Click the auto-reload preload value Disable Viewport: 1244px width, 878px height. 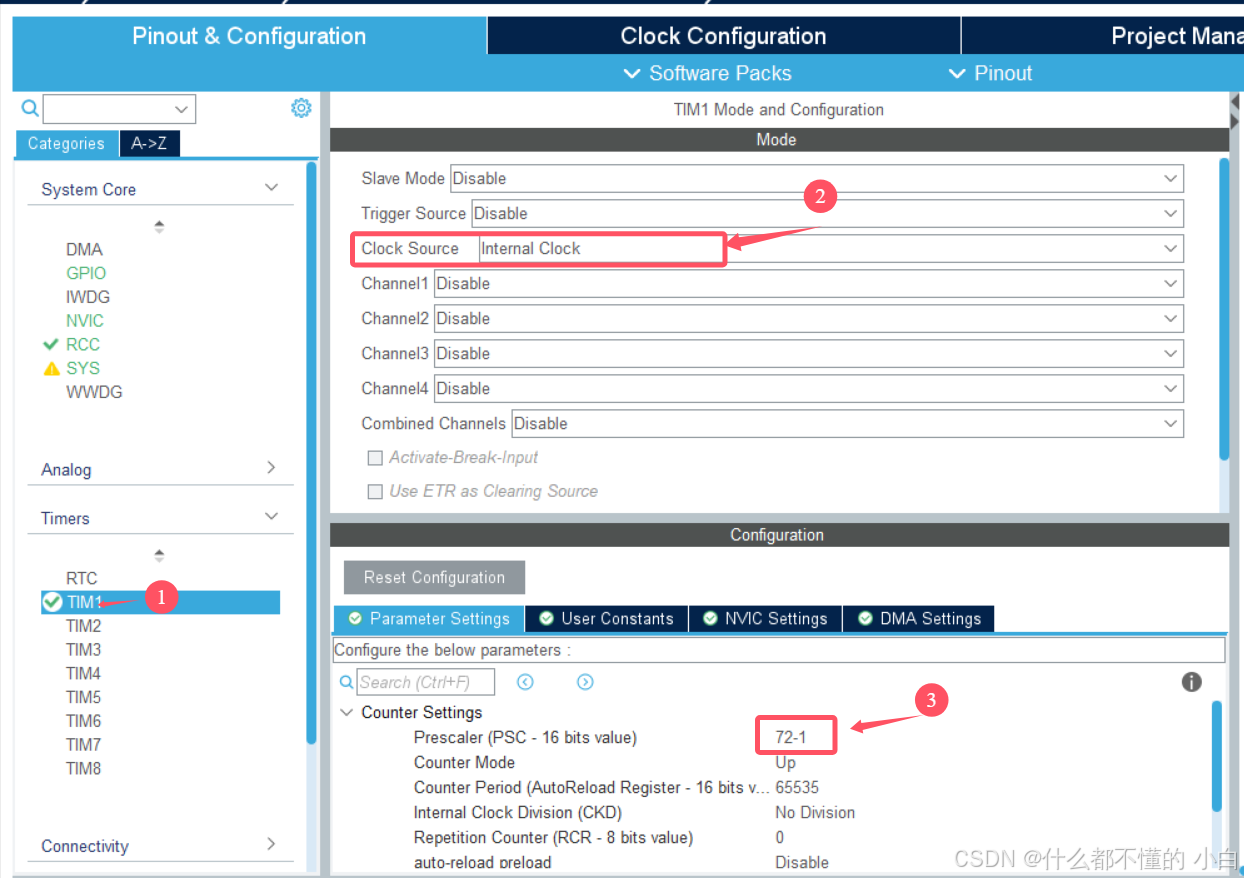[802, 862]
